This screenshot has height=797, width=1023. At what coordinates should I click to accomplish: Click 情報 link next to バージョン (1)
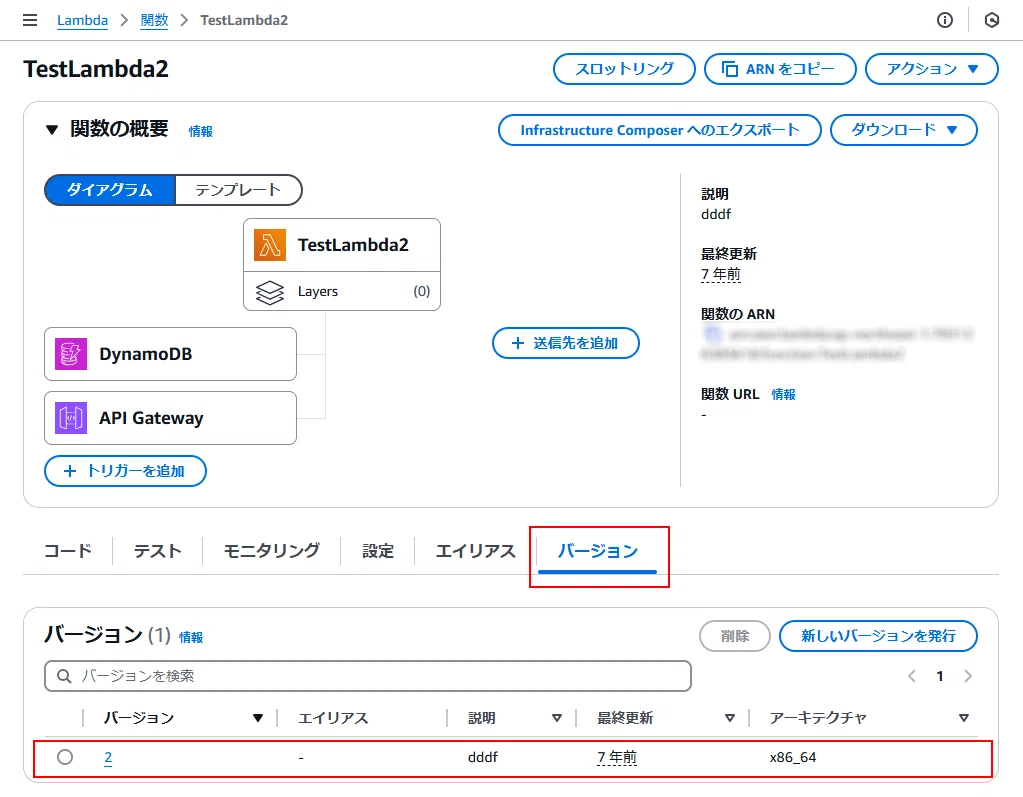coord(191,637)
